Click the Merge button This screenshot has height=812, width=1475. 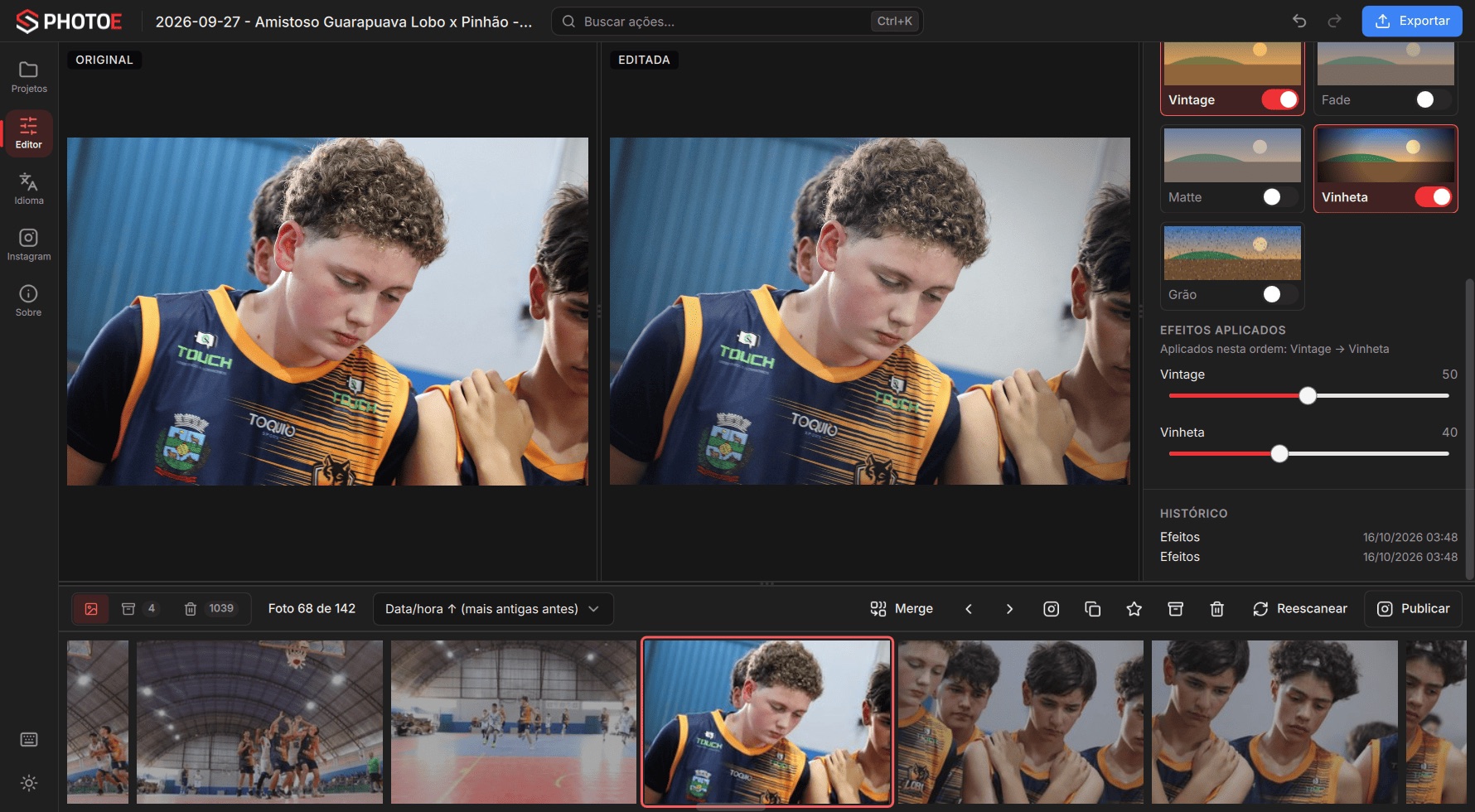(x=902, y=609)
